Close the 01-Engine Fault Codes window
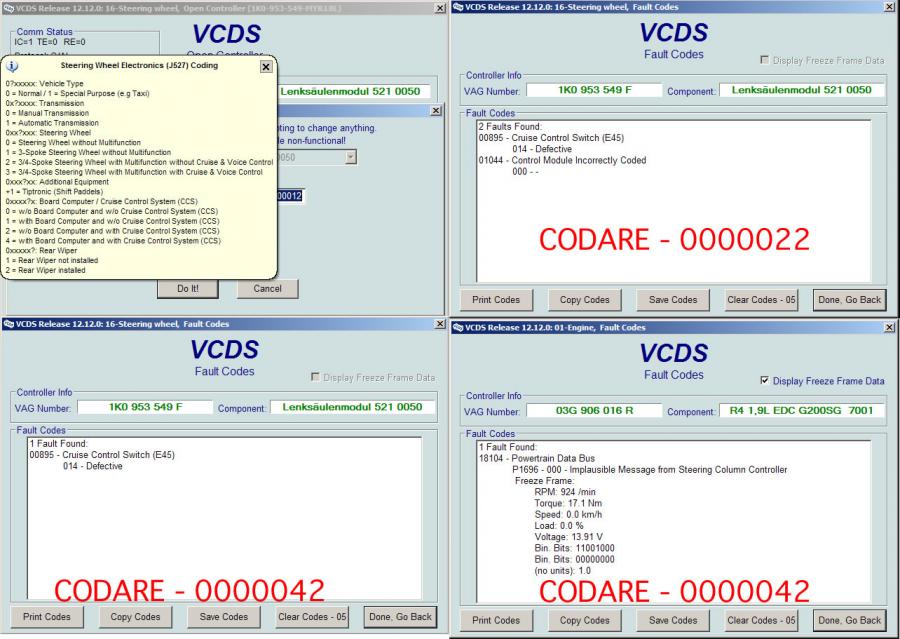This screenshot has height=639, width=900. coord(890,328)
